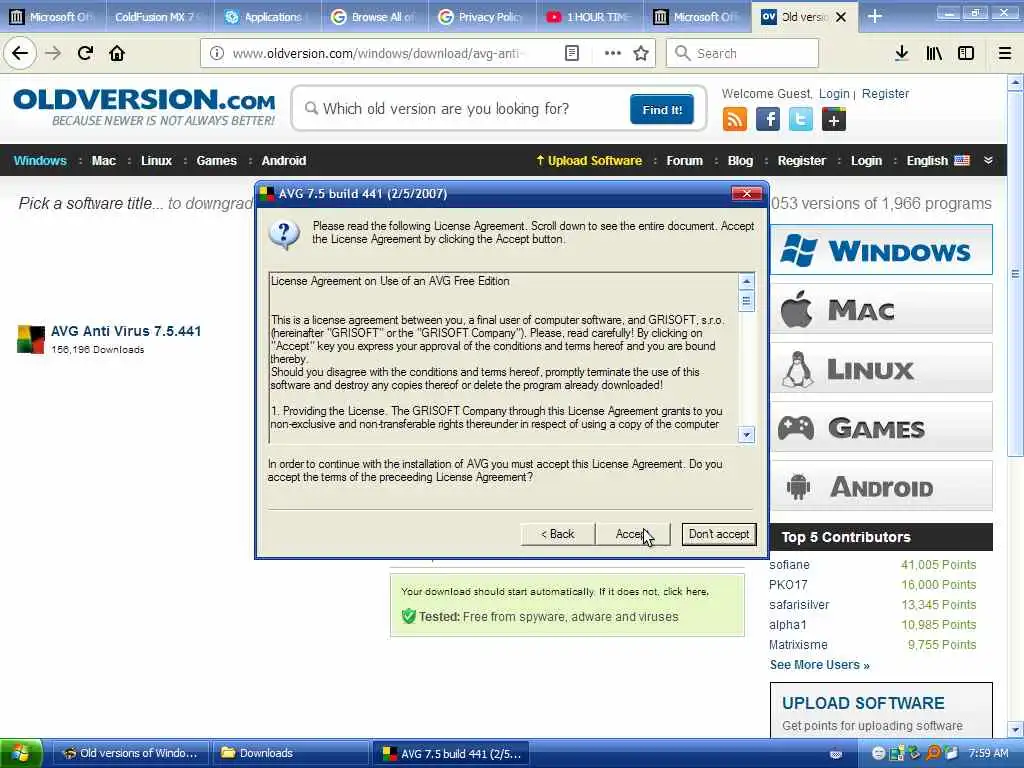The width and height of the screenshot is (1024, 768).
Task: Click the See More Users link
Action: [x=819, y=665]
